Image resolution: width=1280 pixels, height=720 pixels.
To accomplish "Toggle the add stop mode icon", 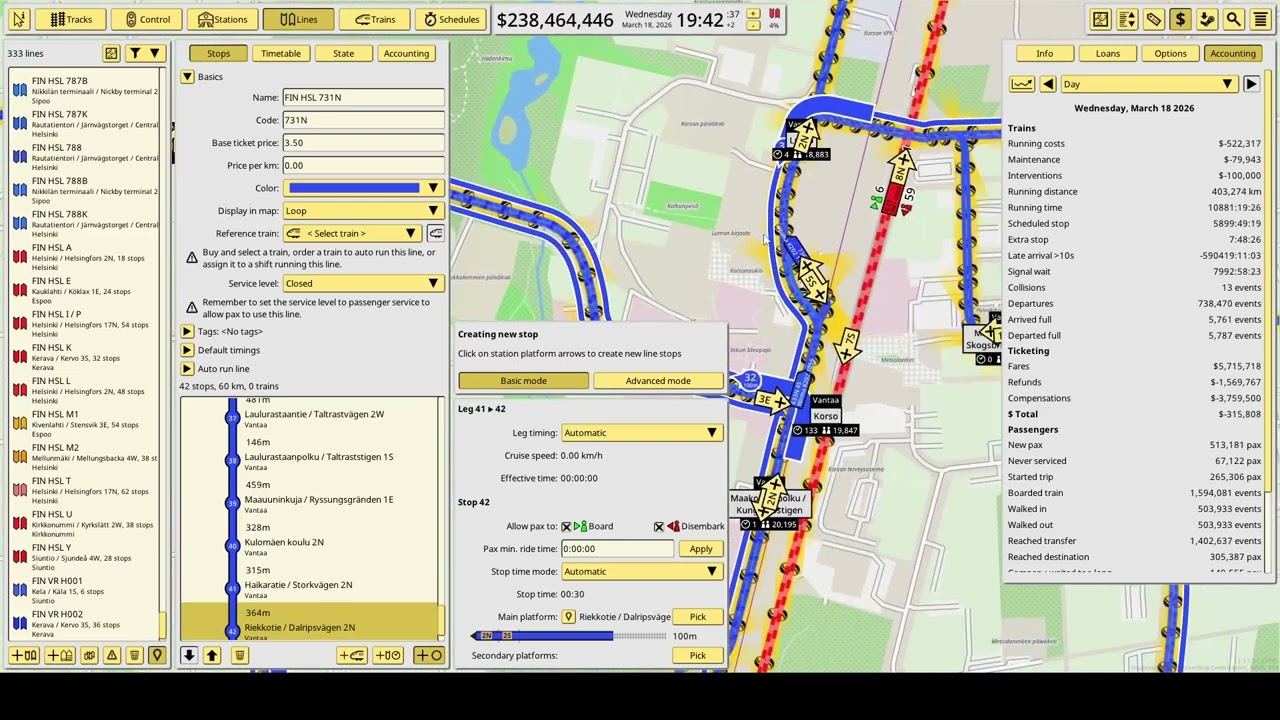I will click(x=429, y=655).
